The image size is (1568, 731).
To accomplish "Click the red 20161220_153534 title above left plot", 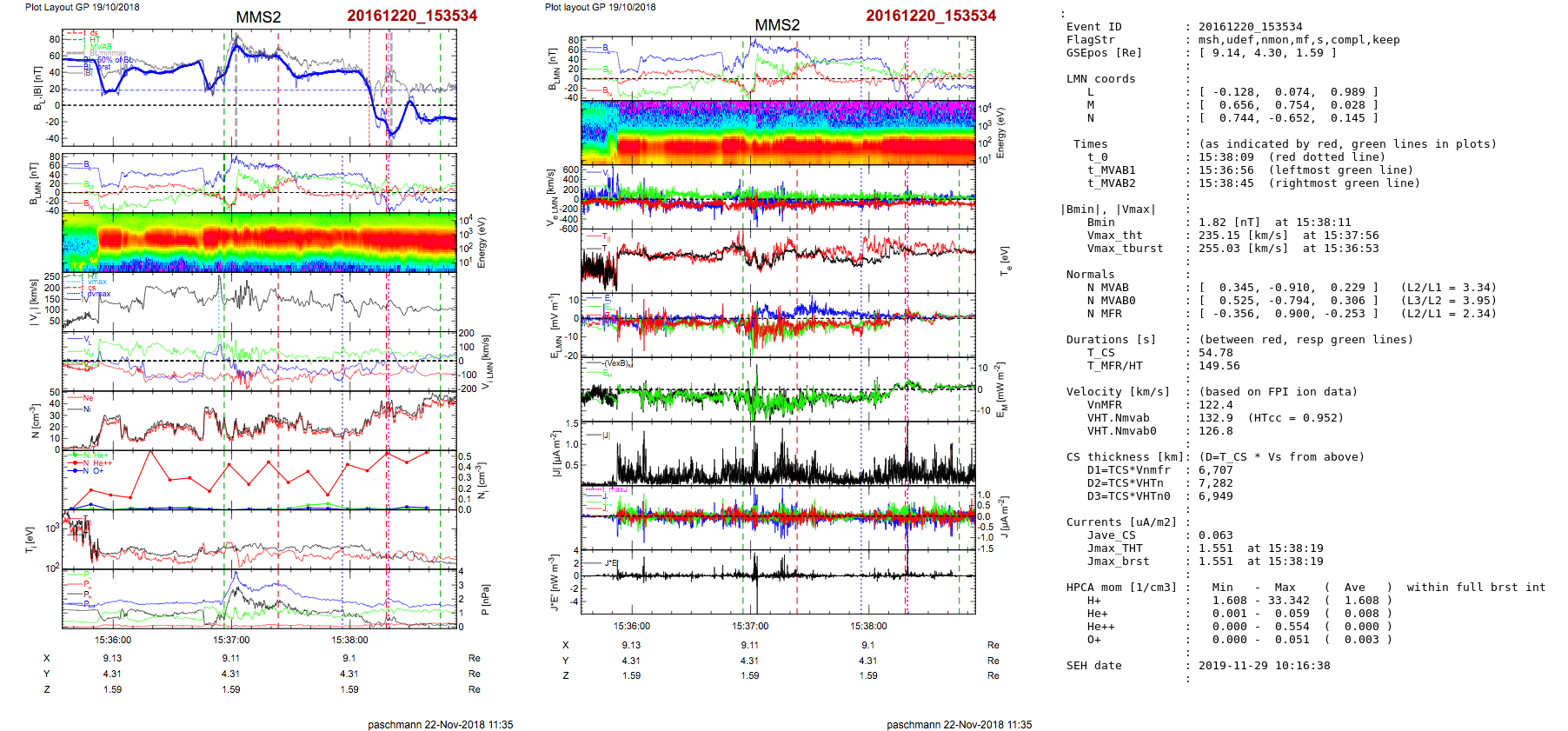I will pyautogui.click(x=412, y=16).
